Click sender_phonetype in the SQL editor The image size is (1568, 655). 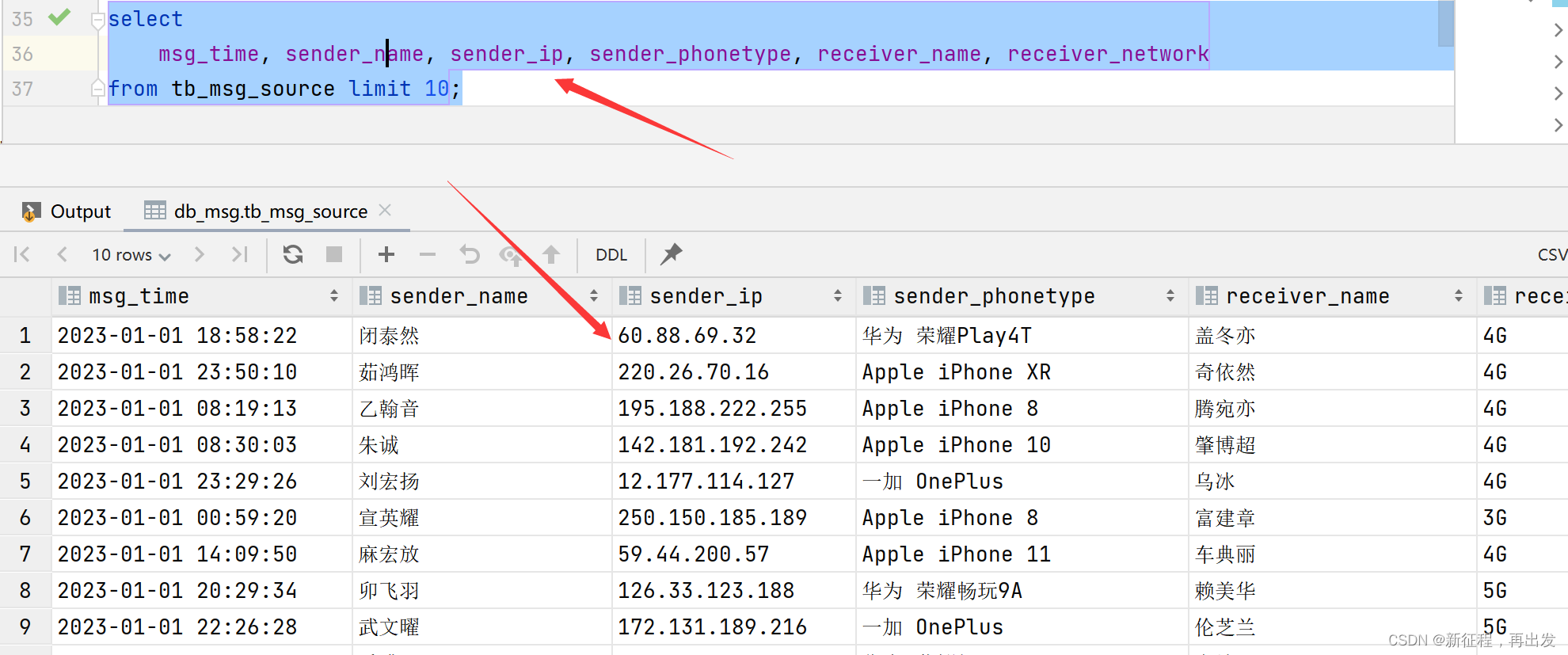click(x=691, y=54)
